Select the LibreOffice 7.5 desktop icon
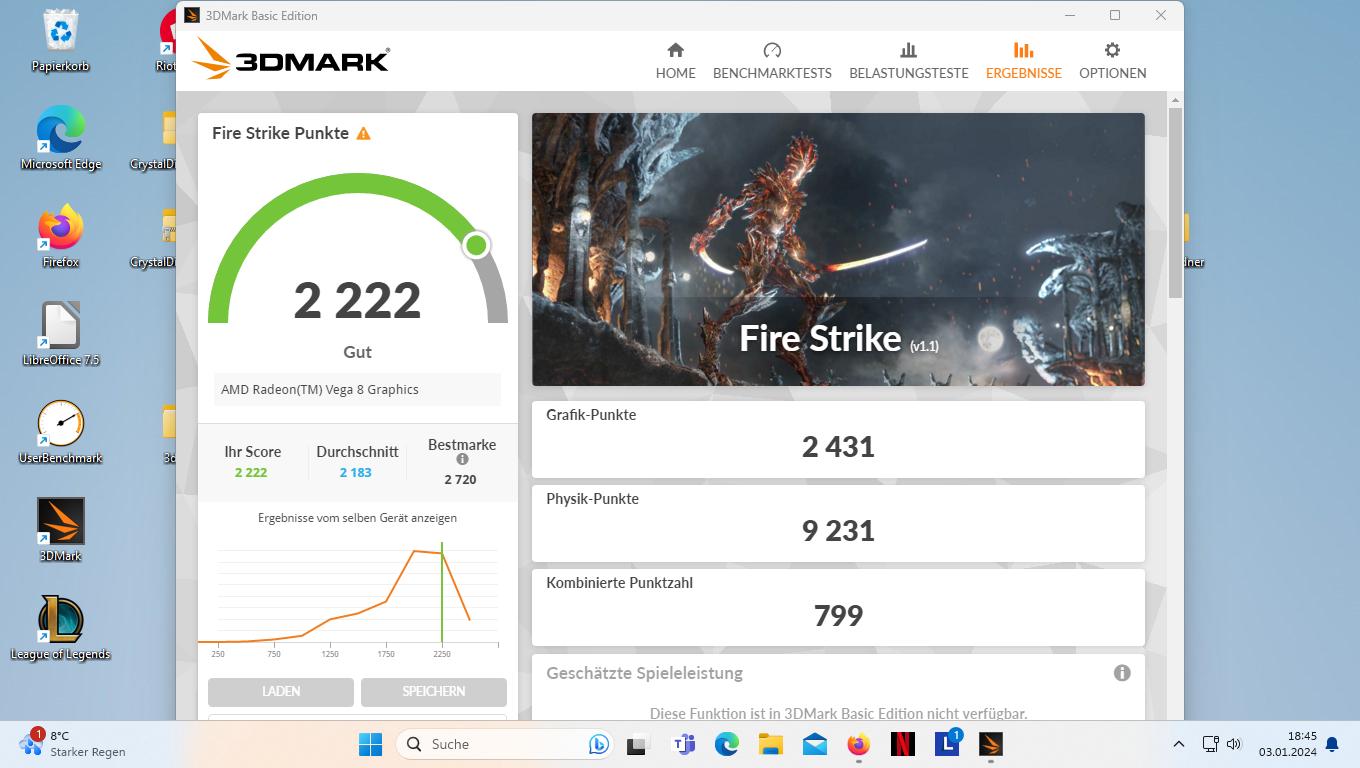This screenshot has width=1360, height=768. (x=61, y=334)
